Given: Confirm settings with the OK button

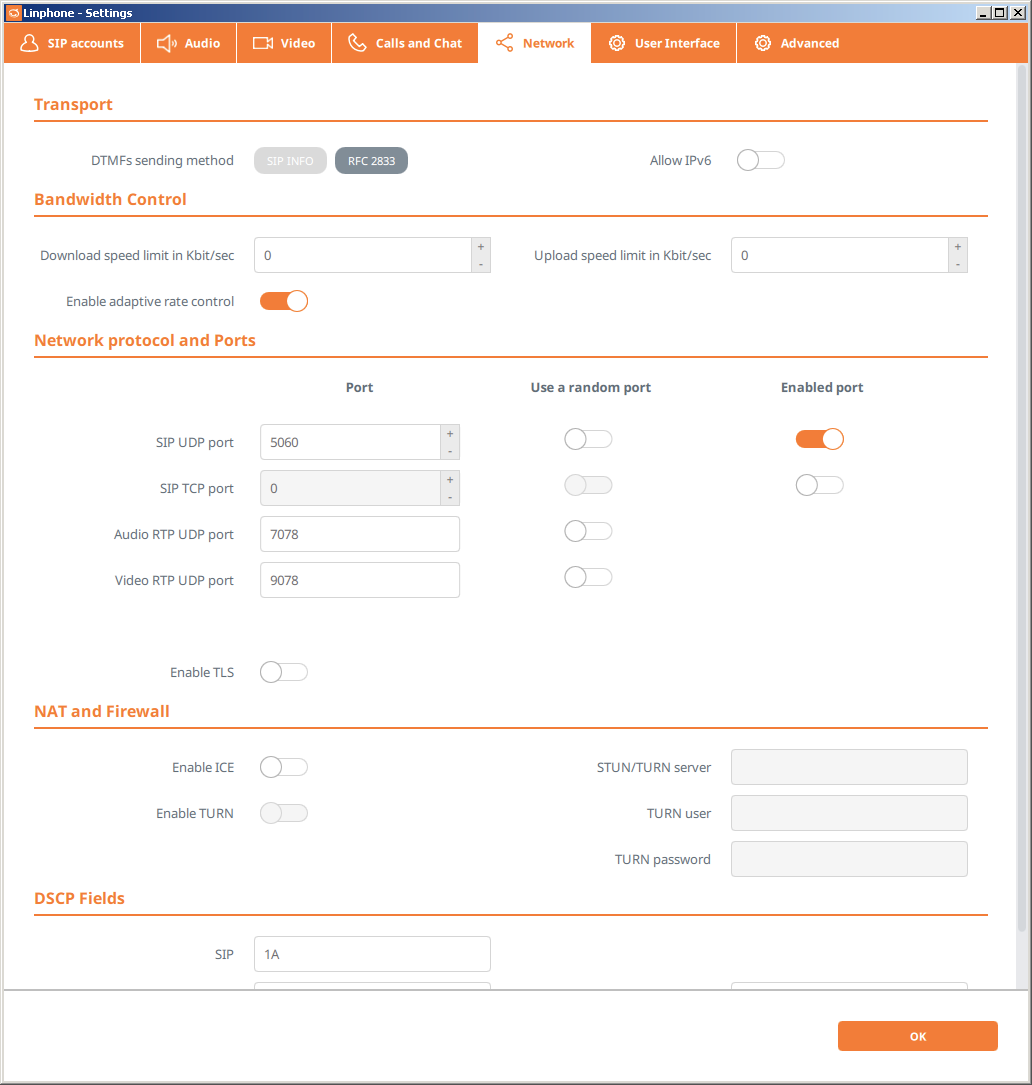Looking at the screenshot, I should pyautogui.click(x=918, y=1036).
